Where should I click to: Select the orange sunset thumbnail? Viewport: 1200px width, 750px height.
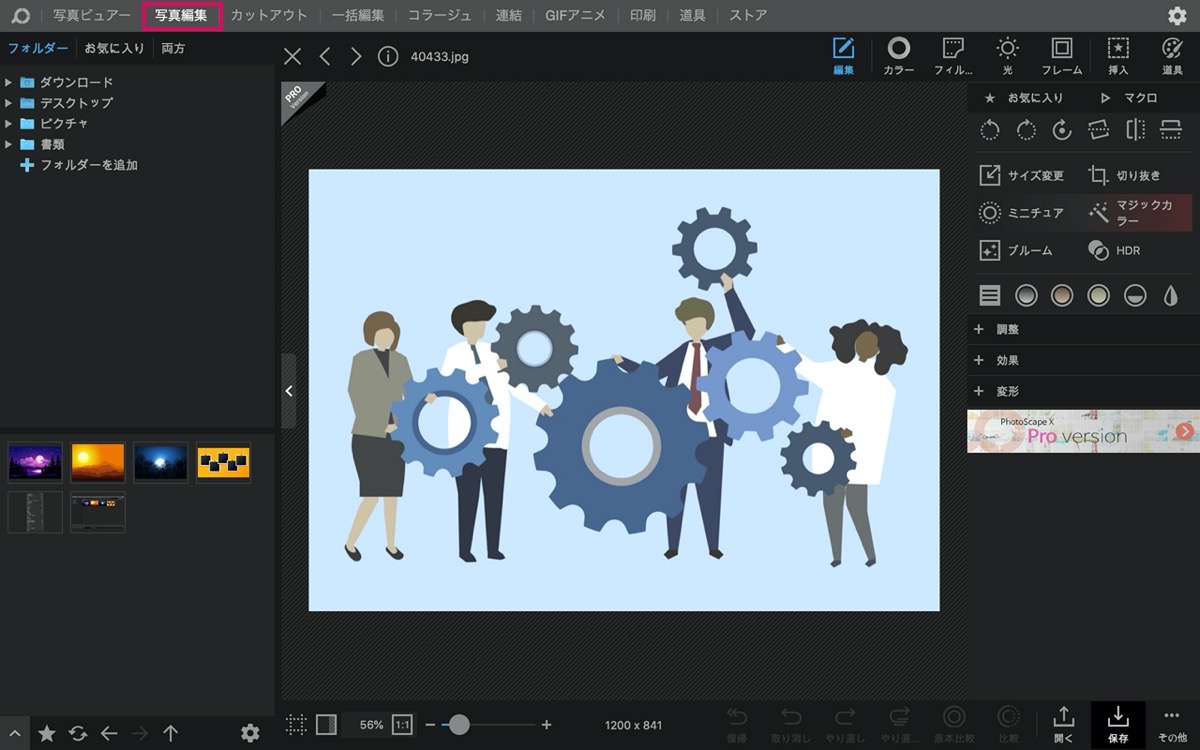point(98,462)
